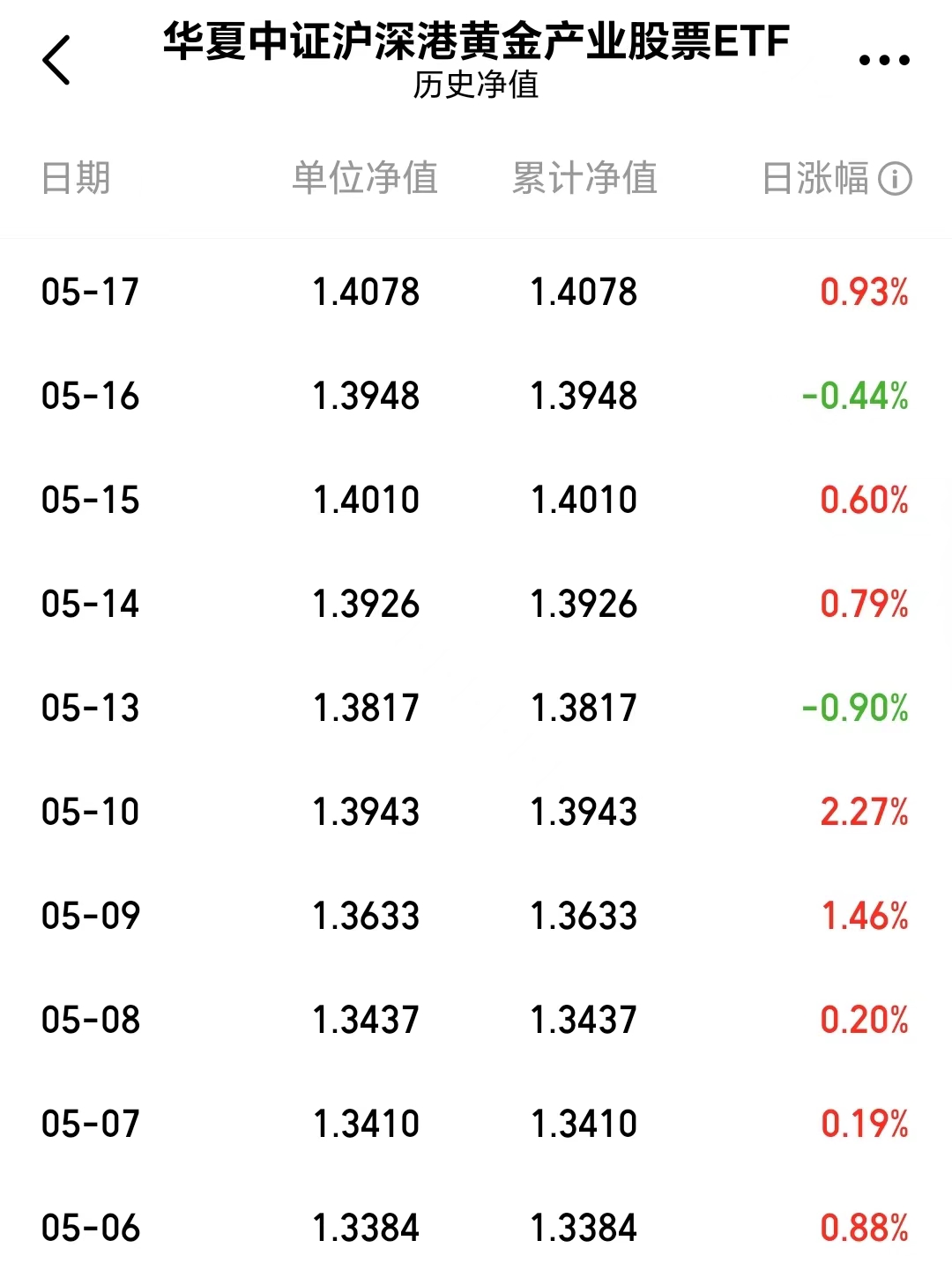Tap the -0.90% change on 05-13
This screenshot has height=1285, width=952.
(x=855, y=708)
